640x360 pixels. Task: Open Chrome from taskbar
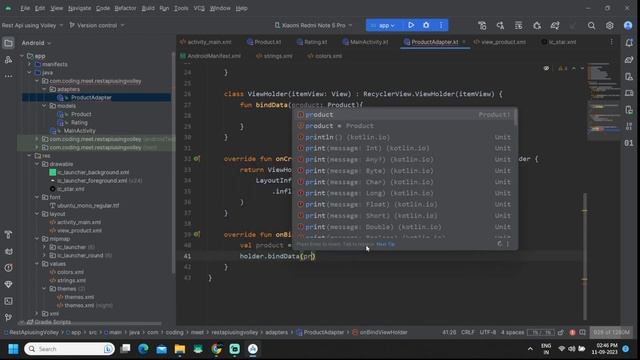click(216, 349)
